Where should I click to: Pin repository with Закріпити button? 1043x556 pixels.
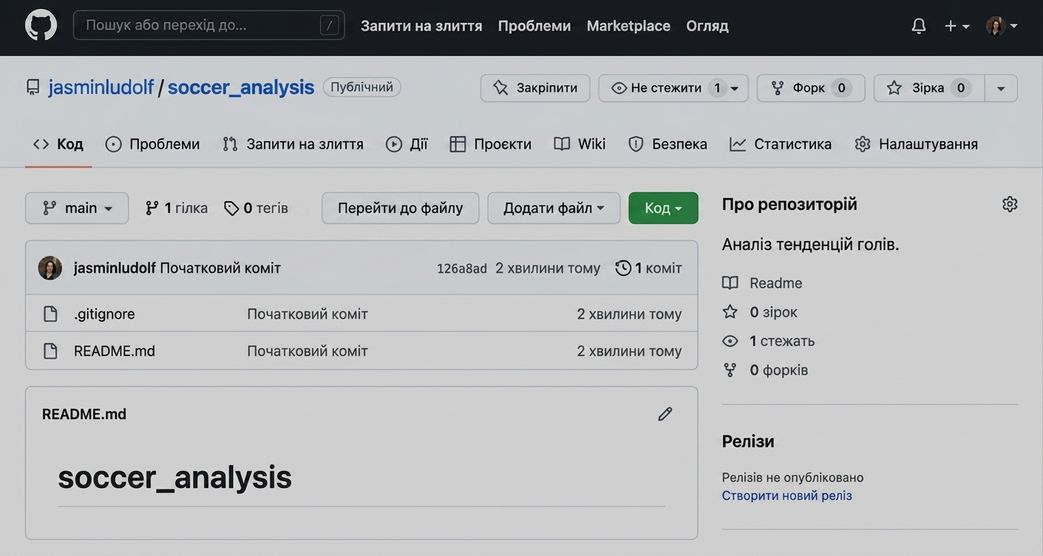click(x=535, y=88)
